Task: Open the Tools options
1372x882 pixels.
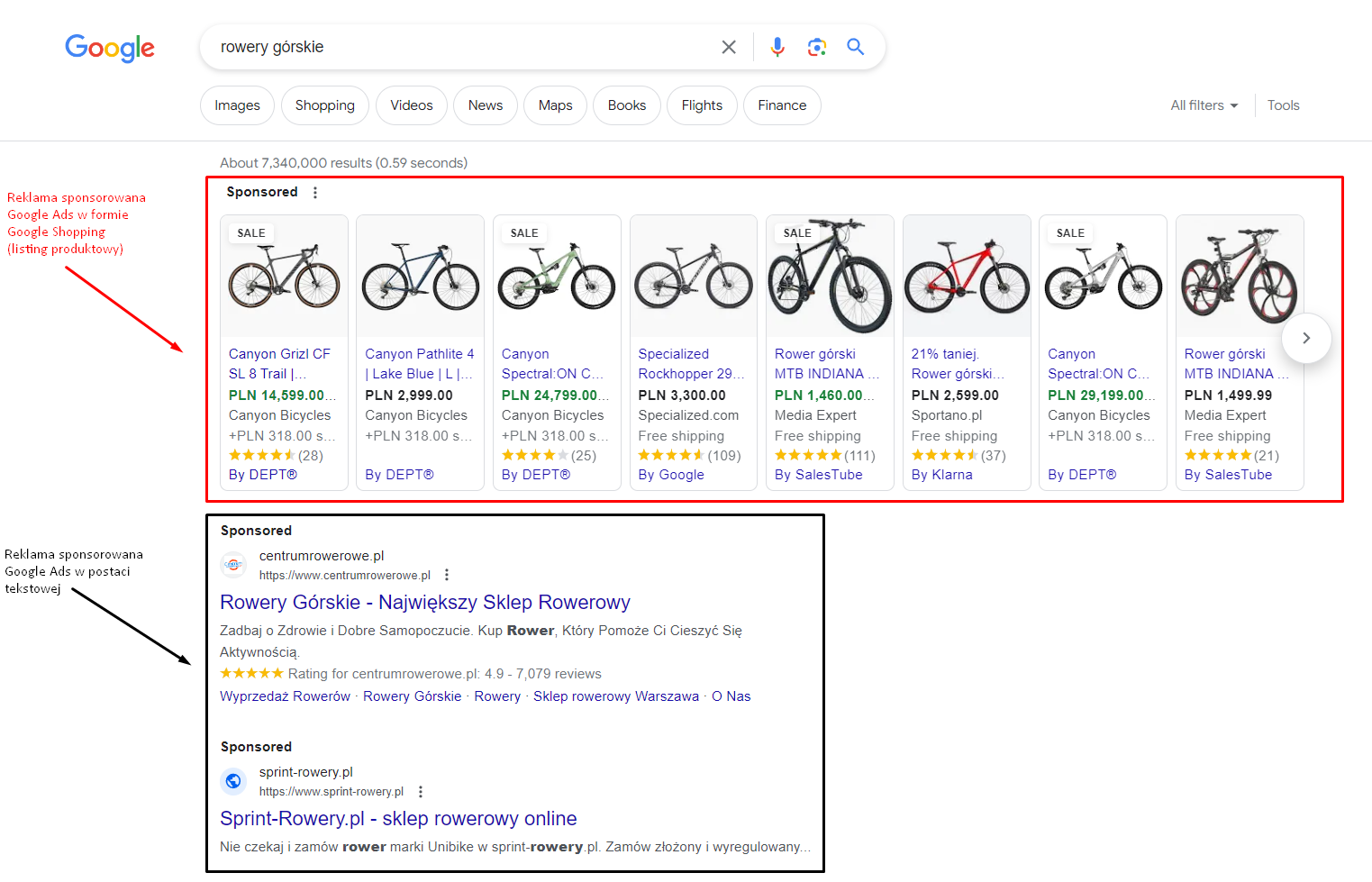Action: [x=1283, y=105]
